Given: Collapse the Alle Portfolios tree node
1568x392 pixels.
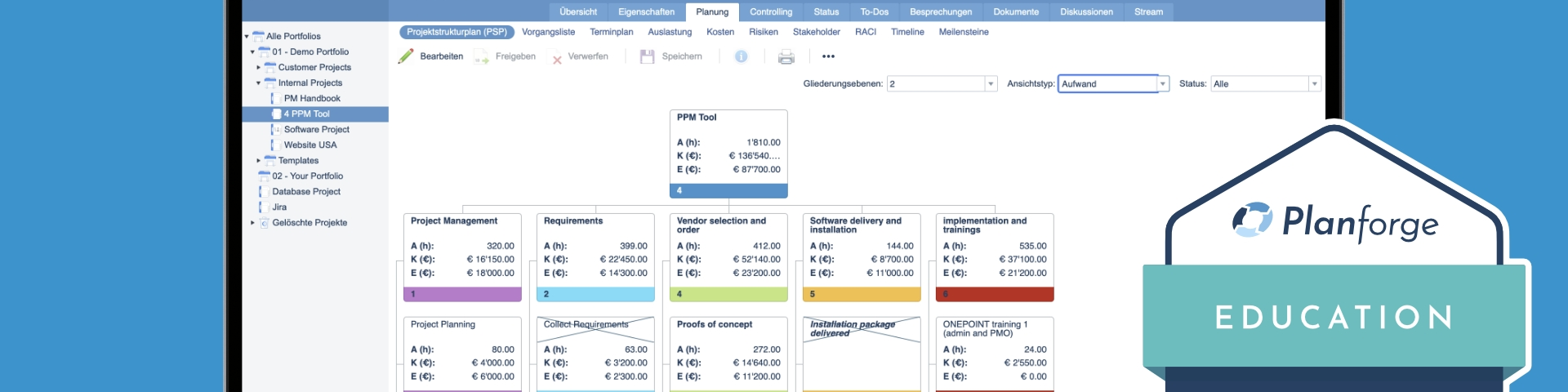Looking at the screenshot, I should [x=247, y=36].
